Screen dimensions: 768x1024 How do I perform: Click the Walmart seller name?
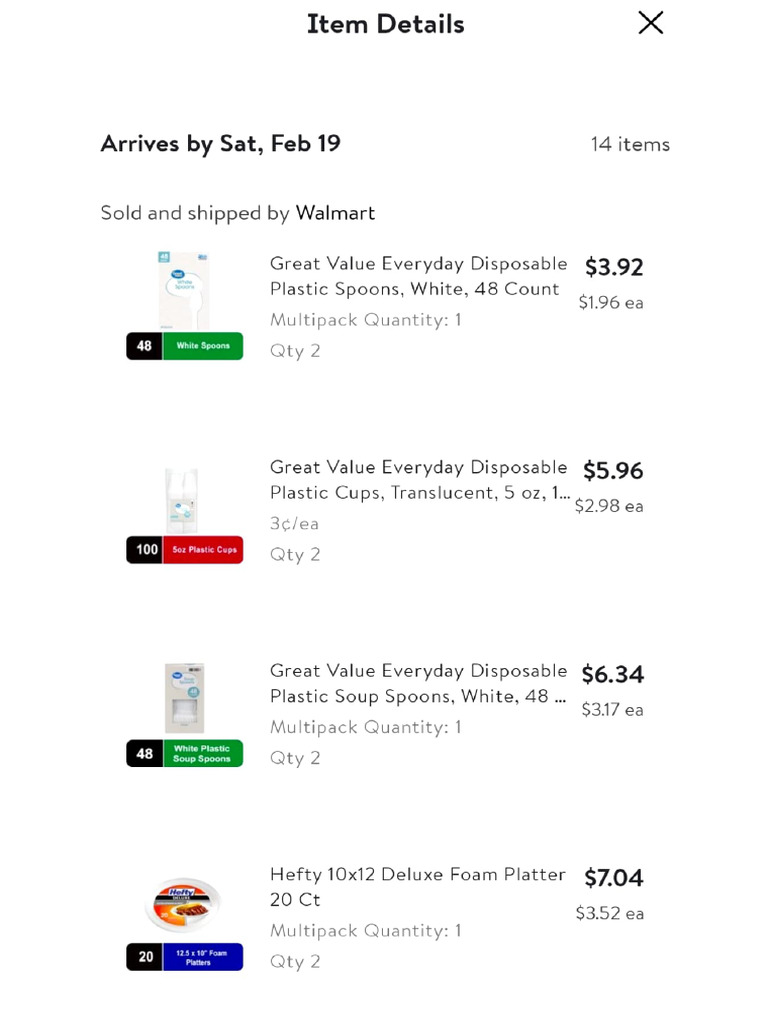click(x=335, y=213)
